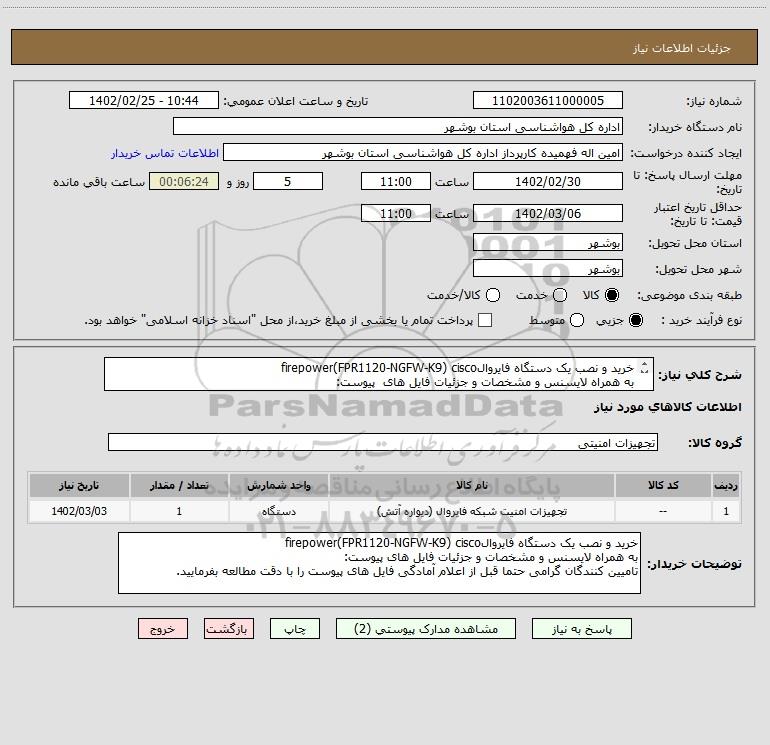Toggle the اسناد خزانه اسلامی payment checkbox
The height and width of the screenshot is (745, 770).
(x=485, y=320)
